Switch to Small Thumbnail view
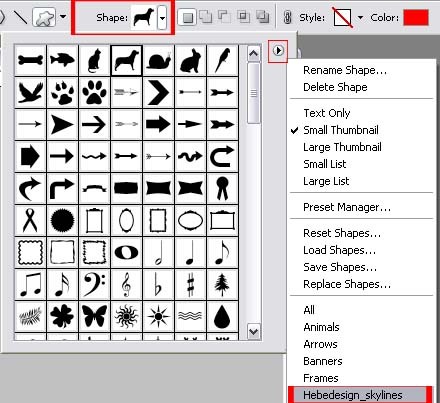Screen dimensions: 440x403 341,130
